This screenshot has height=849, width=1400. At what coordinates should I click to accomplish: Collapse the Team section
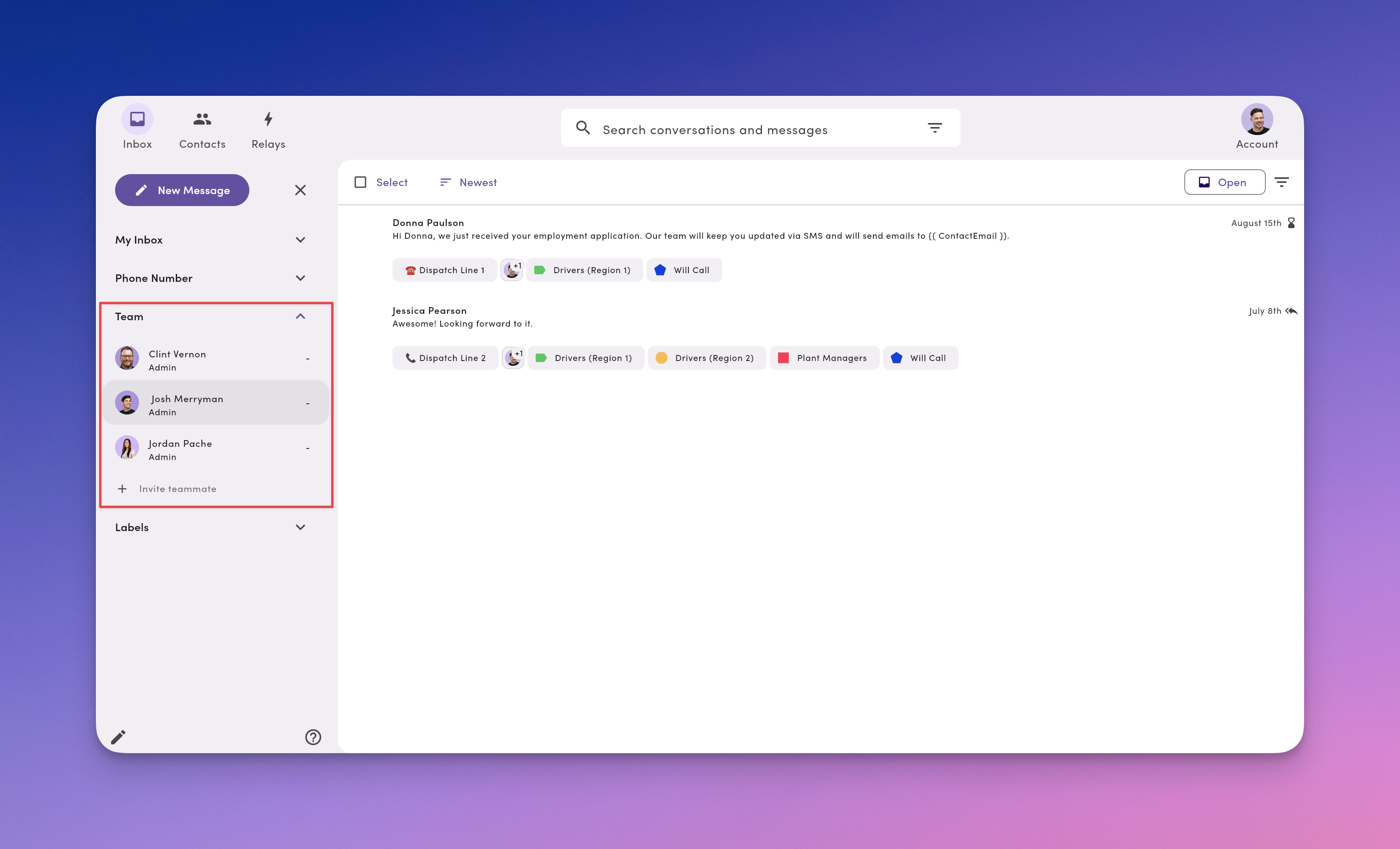pyautogui.click(x=300, y=316)
